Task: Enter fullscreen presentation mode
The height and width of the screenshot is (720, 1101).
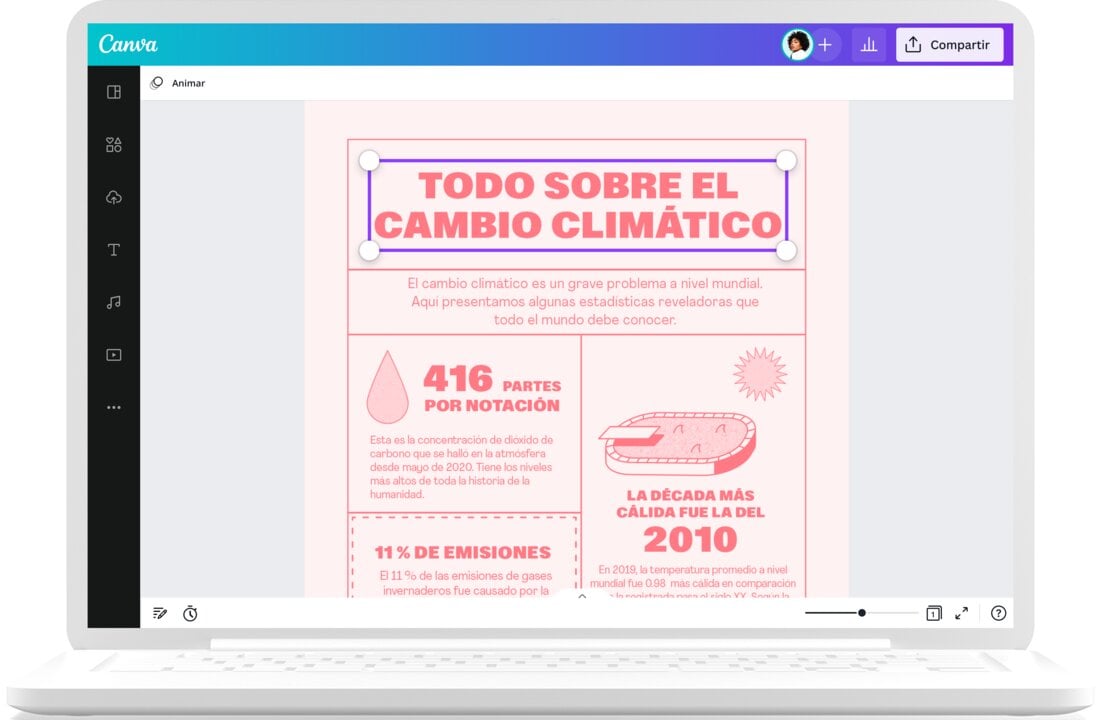Action: 961,613
